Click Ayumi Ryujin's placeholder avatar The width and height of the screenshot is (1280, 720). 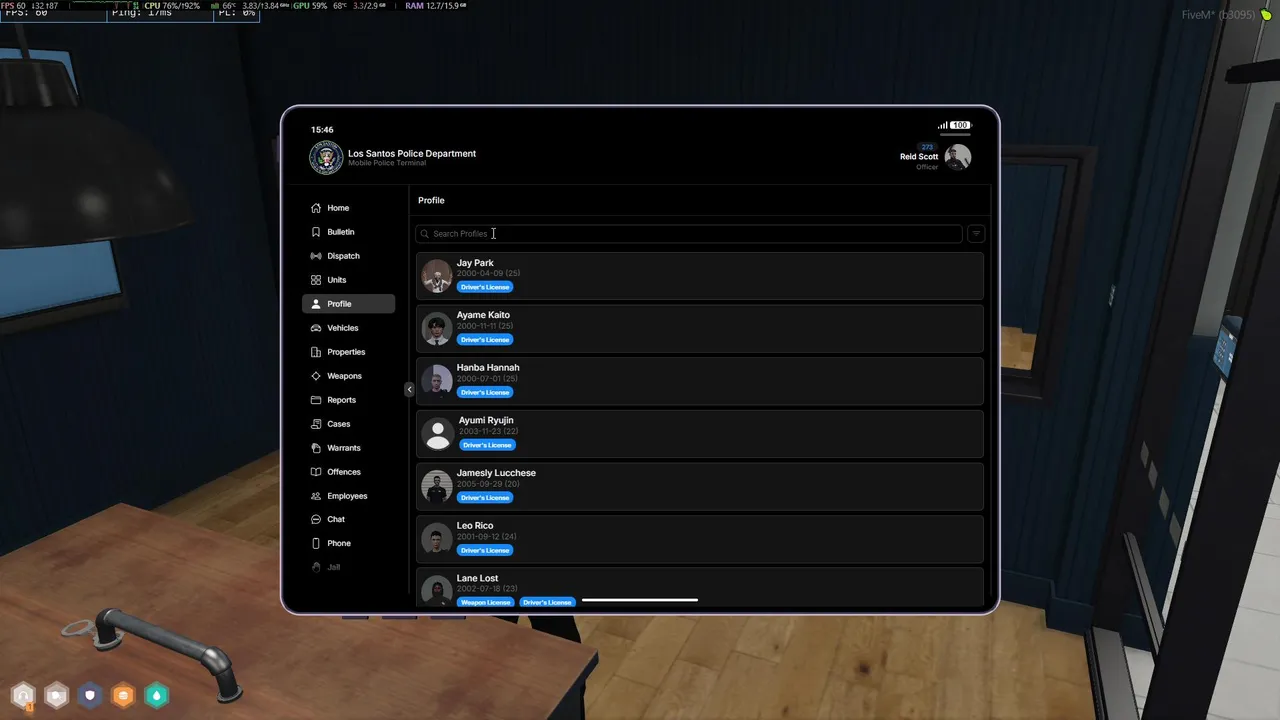[x=438, y=434]
